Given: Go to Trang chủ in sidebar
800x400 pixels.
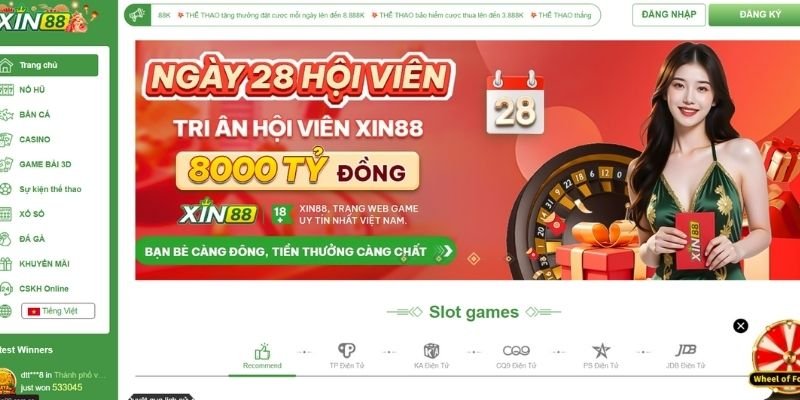Looking at the screenshot, I should click(49, 65).
